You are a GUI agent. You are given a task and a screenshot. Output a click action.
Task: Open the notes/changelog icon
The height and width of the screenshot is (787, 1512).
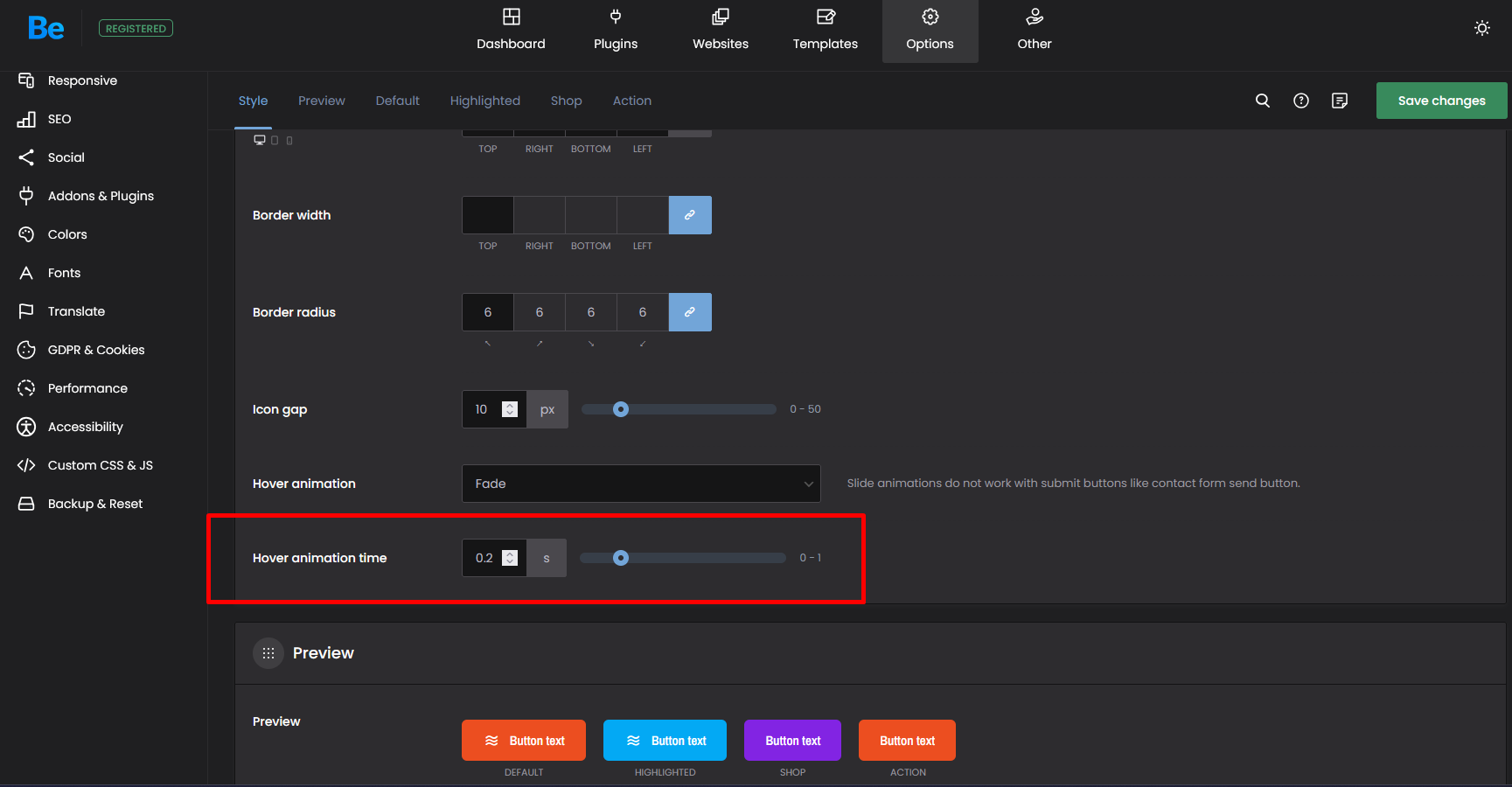pos(1340,101)
